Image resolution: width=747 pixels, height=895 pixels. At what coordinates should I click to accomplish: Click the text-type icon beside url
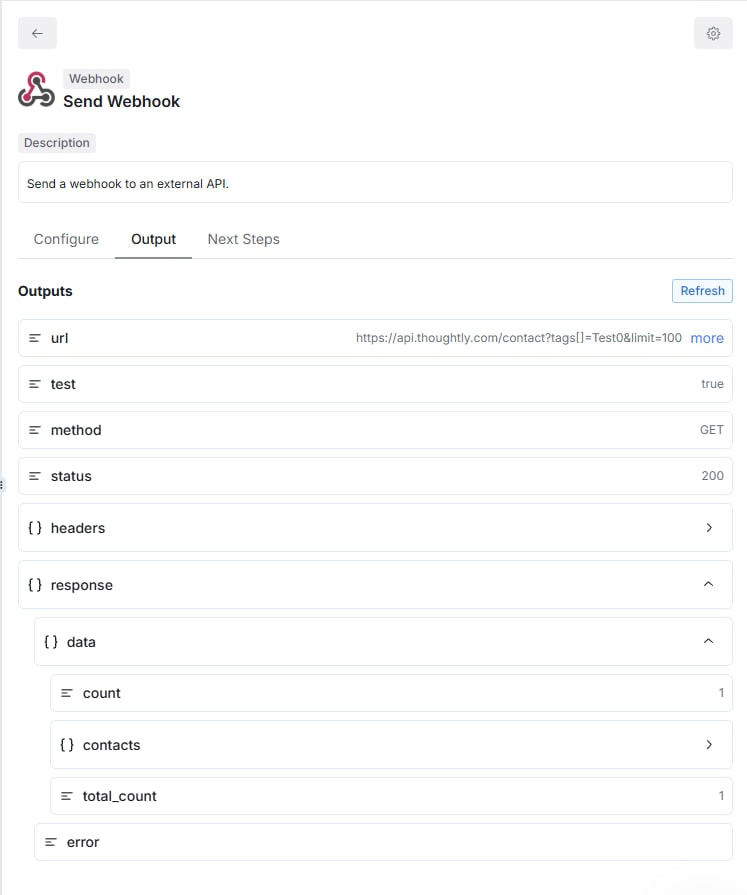(38, 338)
